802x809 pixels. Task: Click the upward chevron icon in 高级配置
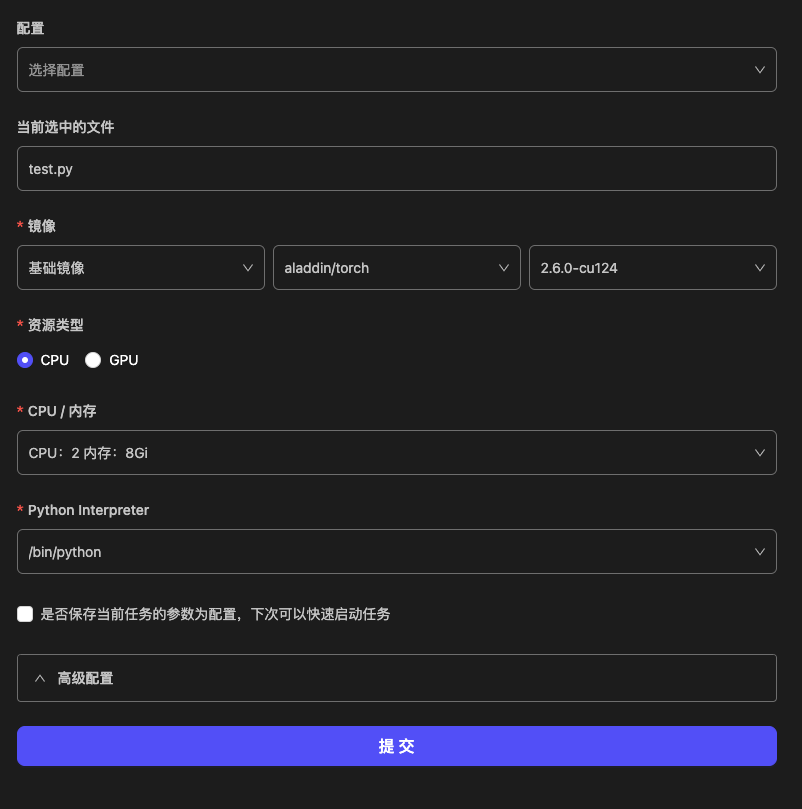pyautogui.click(x=40, y=678)
